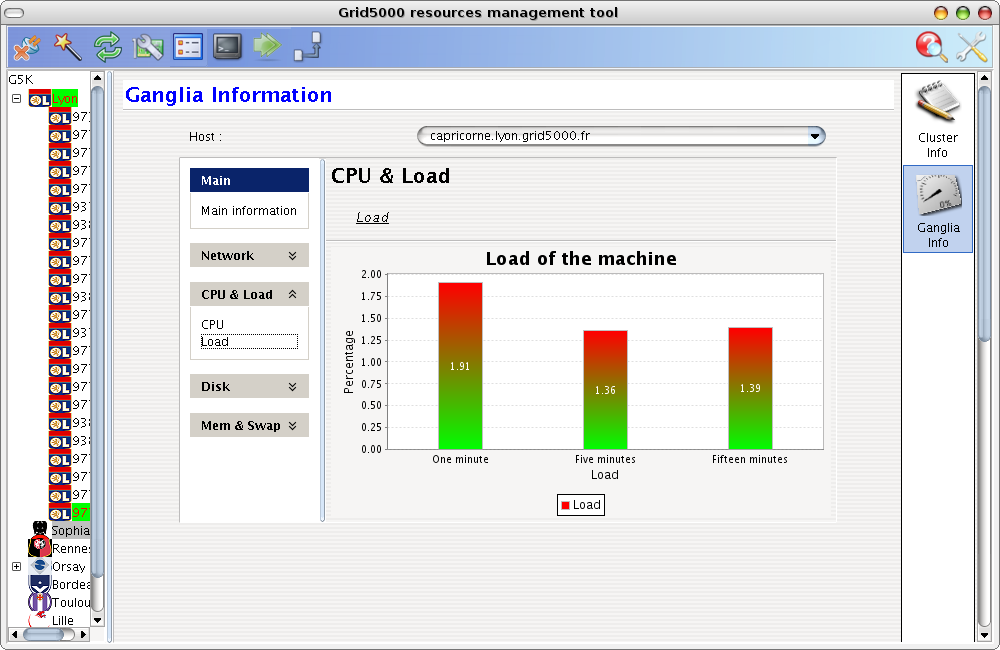Screen dimensions: 1000x650
Task: Open the tools settings icon
Action: click(971, 47)
